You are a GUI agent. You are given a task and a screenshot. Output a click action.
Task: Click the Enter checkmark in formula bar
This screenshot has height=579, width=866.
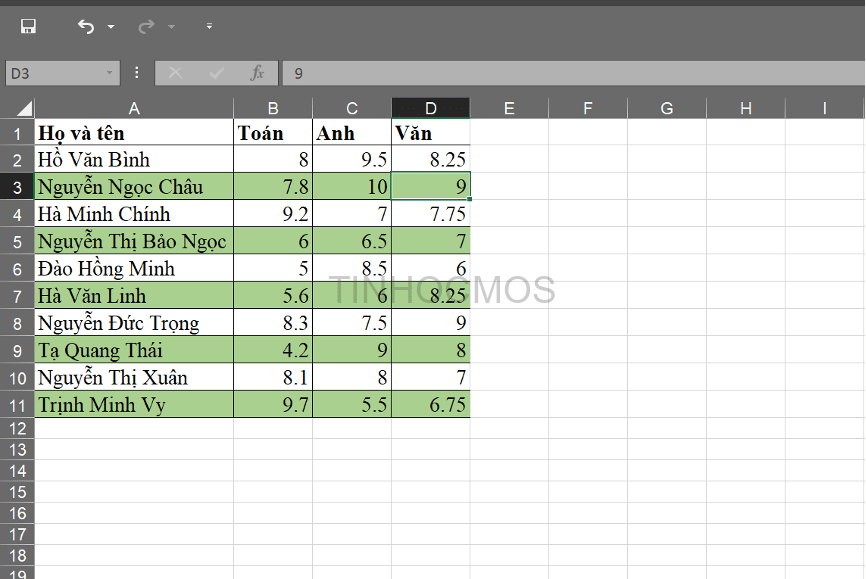[x=216, y=73]
